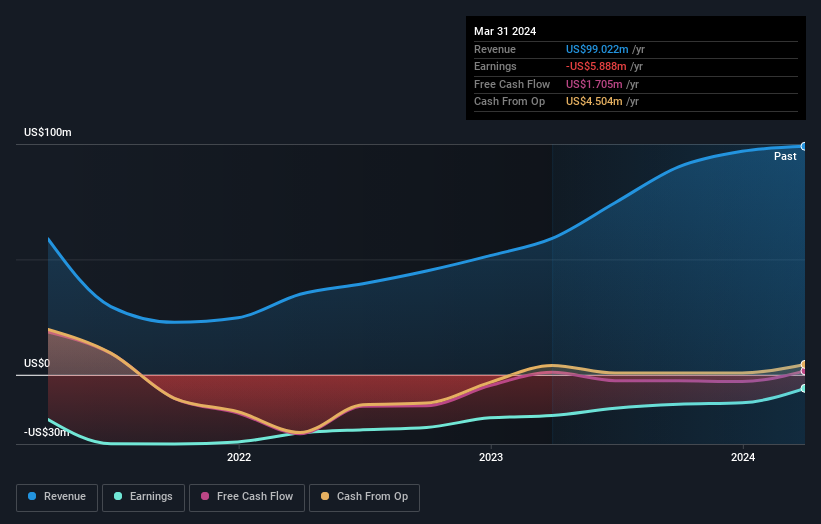Click the US$4.504m cash from op value
The image size is (821, 524).
[x=594, y=102]
